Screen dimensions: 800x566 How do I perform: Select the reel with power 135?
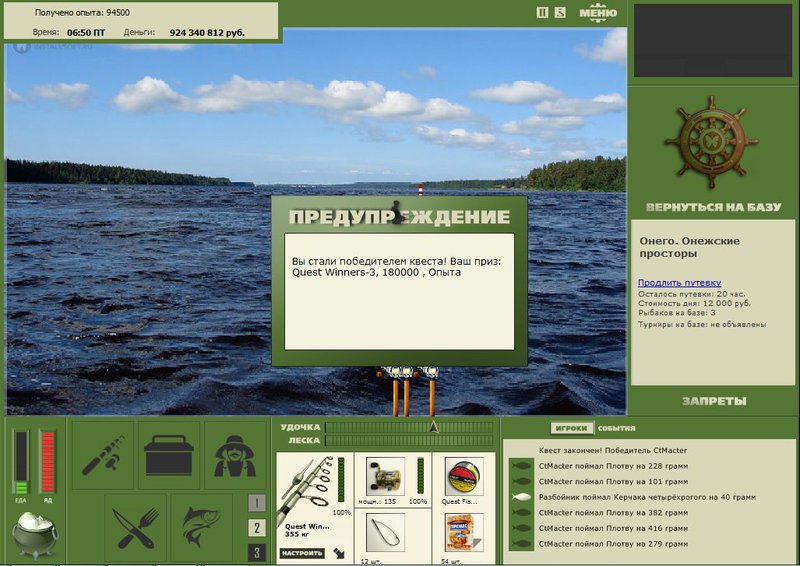tap(385, 476)
